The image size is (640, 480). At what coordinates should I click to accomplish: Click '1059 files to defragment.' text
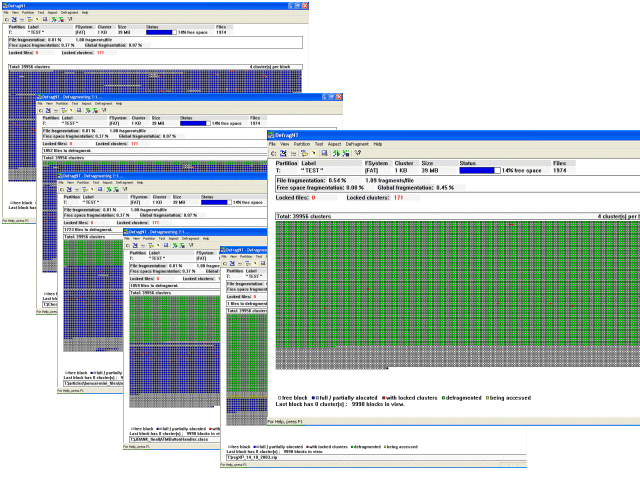154,286
